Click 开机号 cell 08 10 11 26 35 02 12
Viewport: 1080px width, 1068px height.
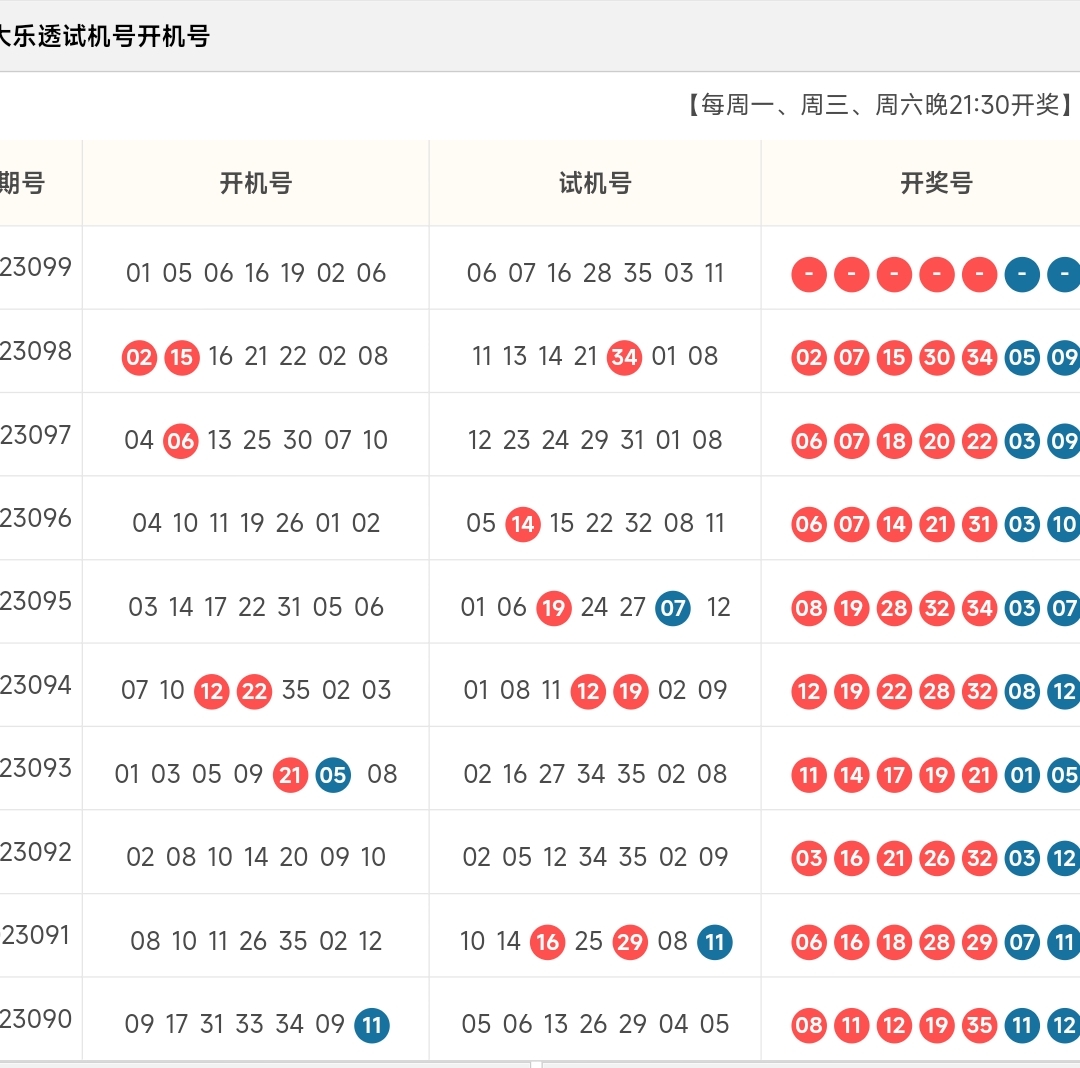coord(256,941)
